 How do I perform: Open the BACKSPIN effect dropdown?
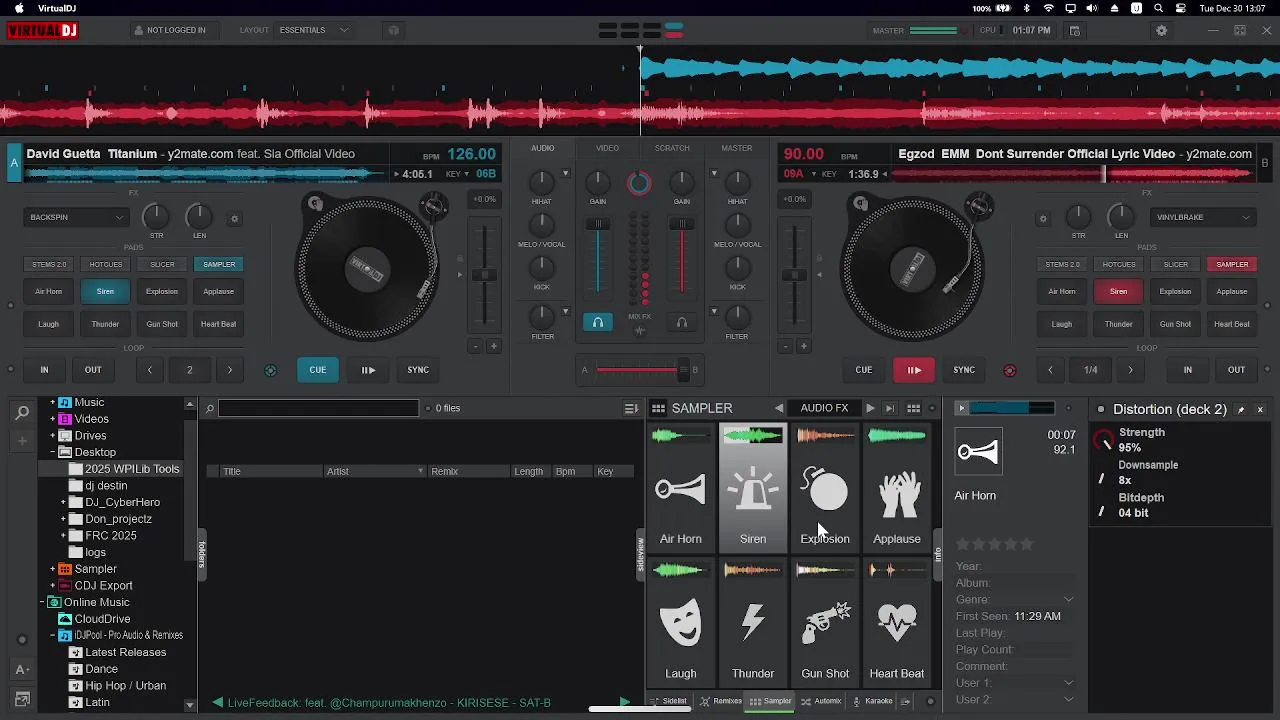click(x=77, y=217)
